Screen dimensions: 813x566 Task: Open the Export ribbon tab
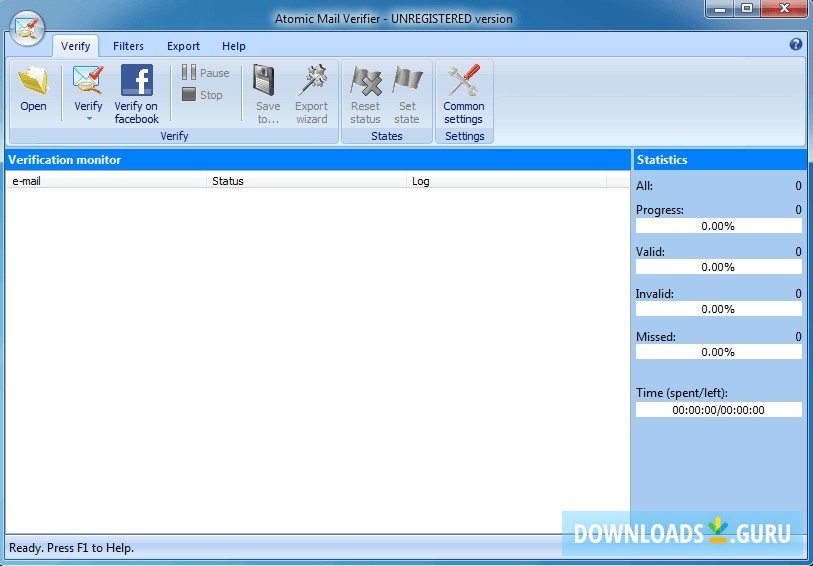point(184,46)
